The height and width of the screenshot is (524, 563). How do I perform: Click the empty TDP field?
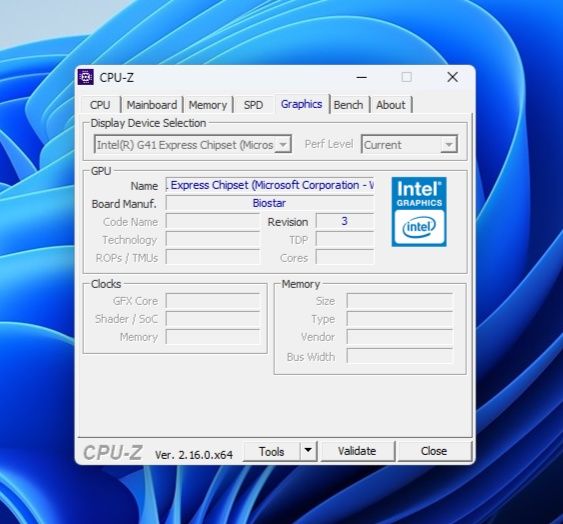[x=345, y=239]
